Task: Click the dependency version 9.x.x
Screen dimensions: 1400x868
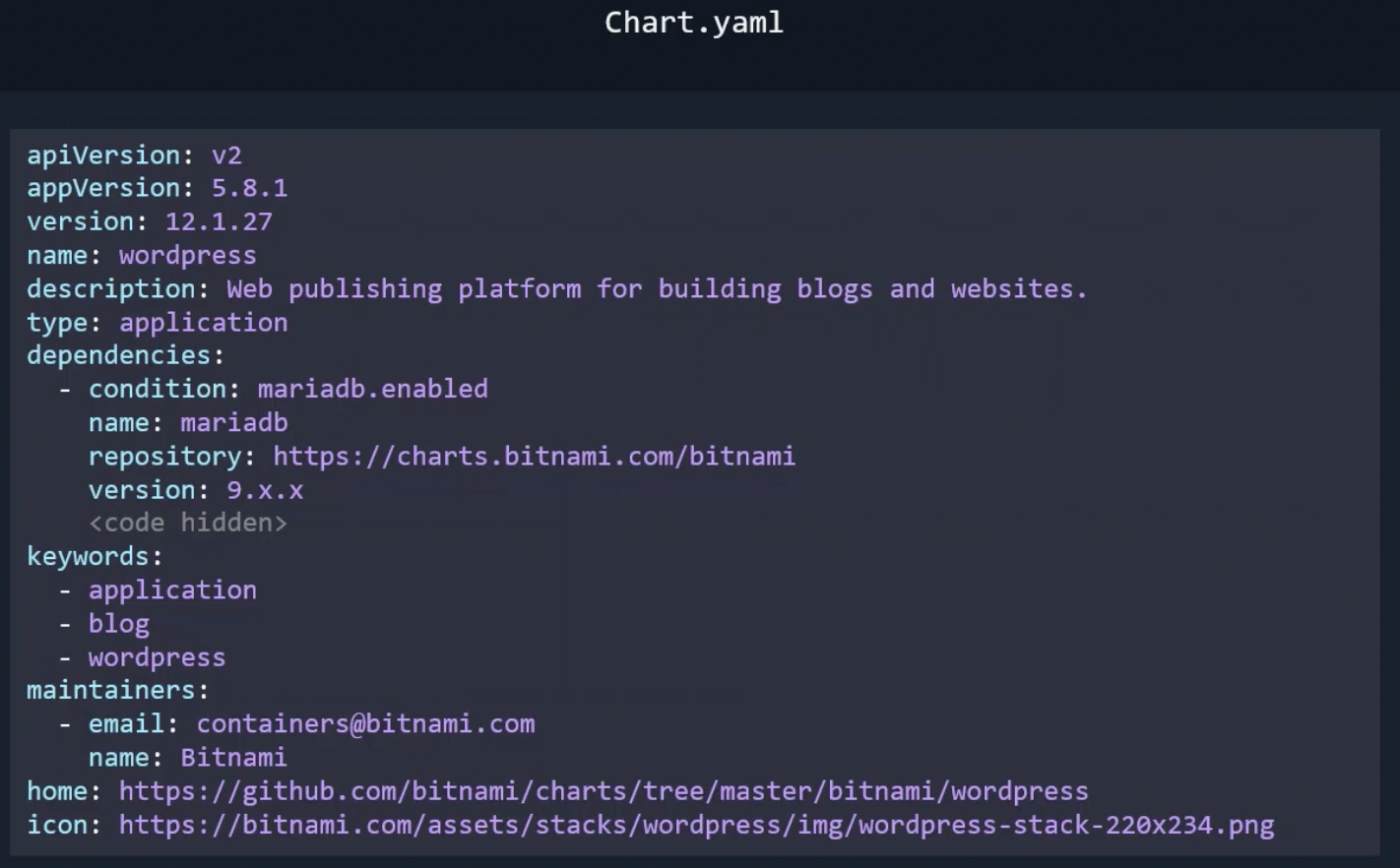Action: pyautogui.click(x=265, y=489)
